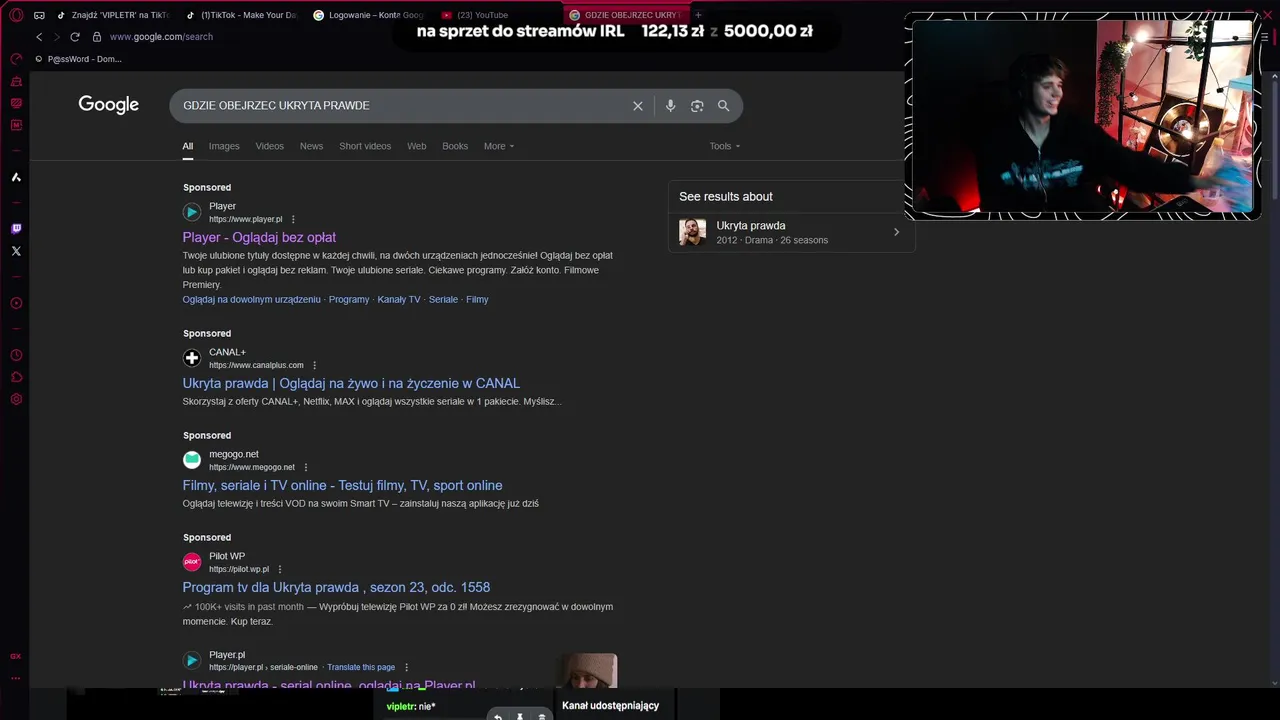Click Oglądaj na dowolnym urządzeniu sitelink
The height and width of the screenshot is (720, 1280).
(x=251, y=299)
